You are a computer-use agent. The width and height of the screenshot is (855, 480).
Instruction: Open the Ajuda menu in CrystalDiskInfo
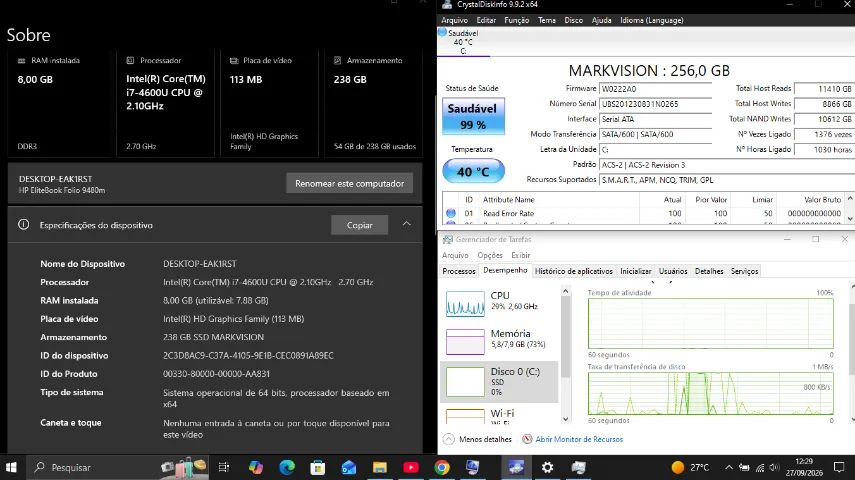[601, 20]
